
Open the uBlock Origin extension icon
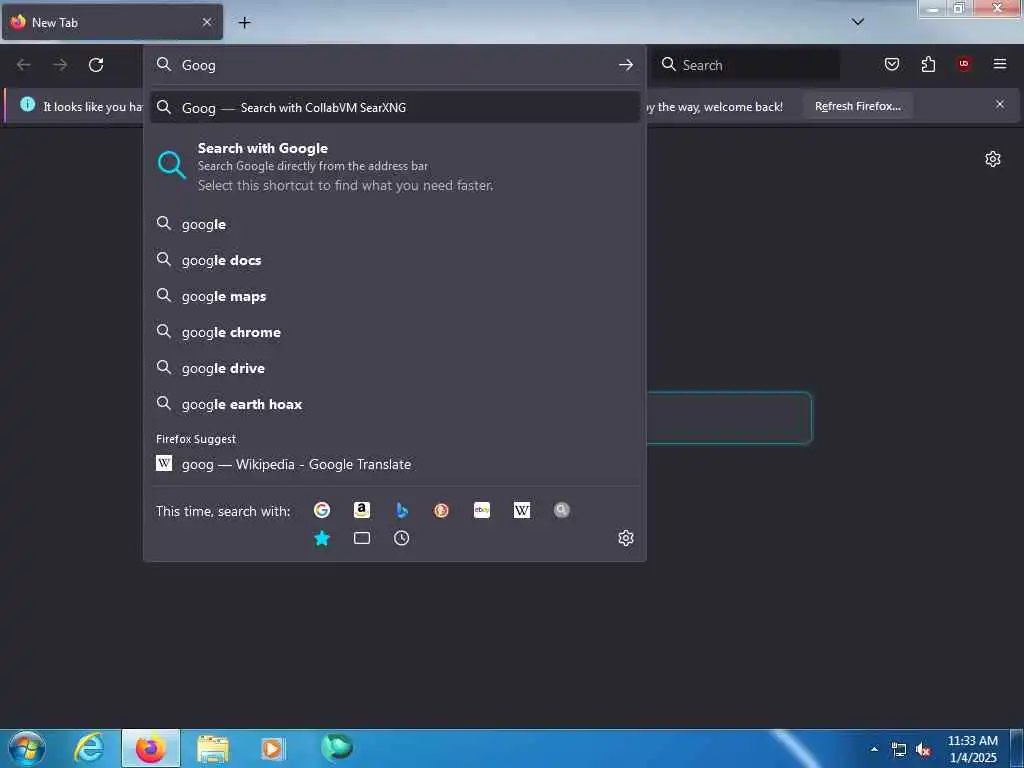(964, 64)
